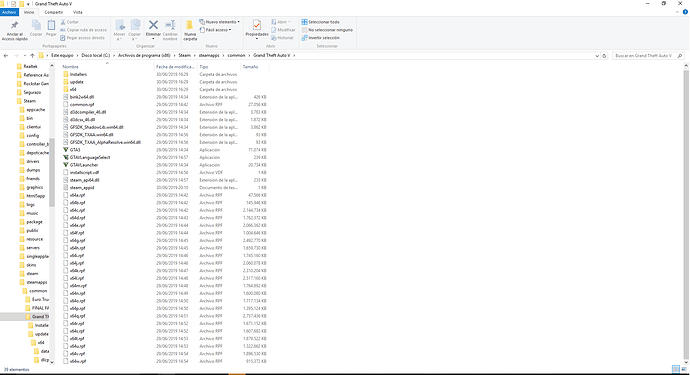Switch to Vista ribbon tab
Image resolution: width=690 pixels, height=375 pixels.
77,12
